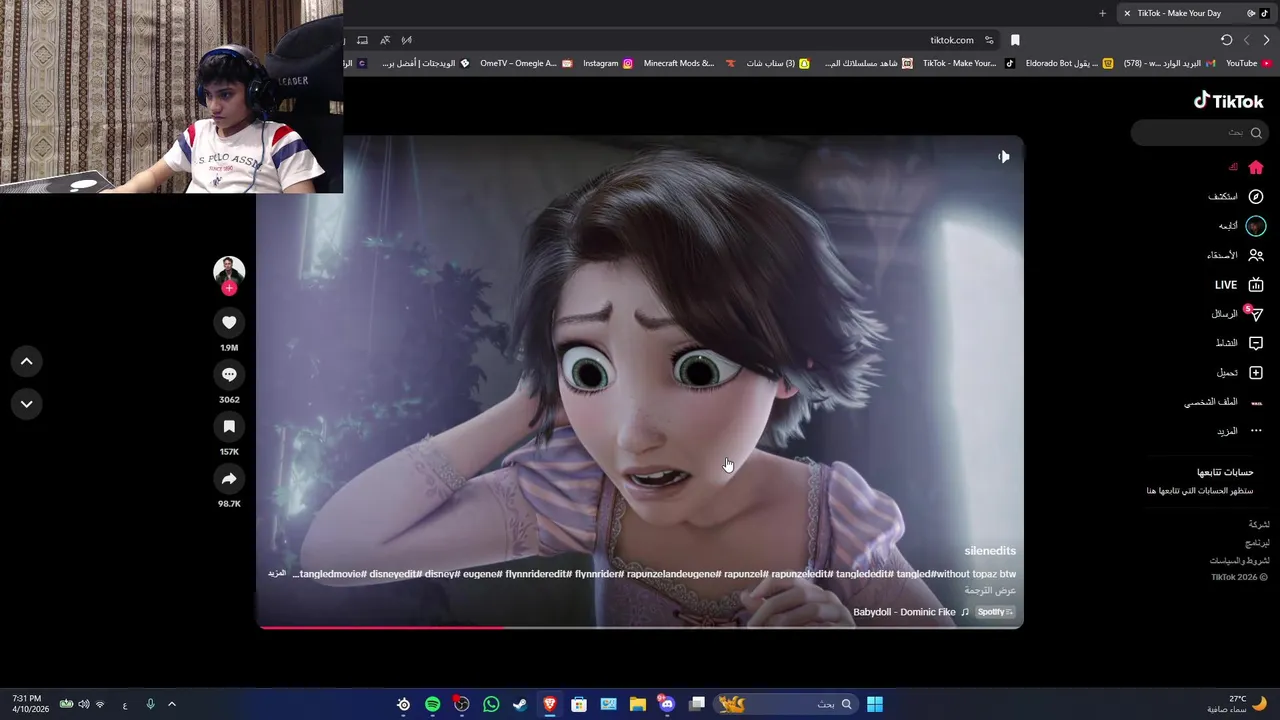Open the LIVE section

[1239, 285]
